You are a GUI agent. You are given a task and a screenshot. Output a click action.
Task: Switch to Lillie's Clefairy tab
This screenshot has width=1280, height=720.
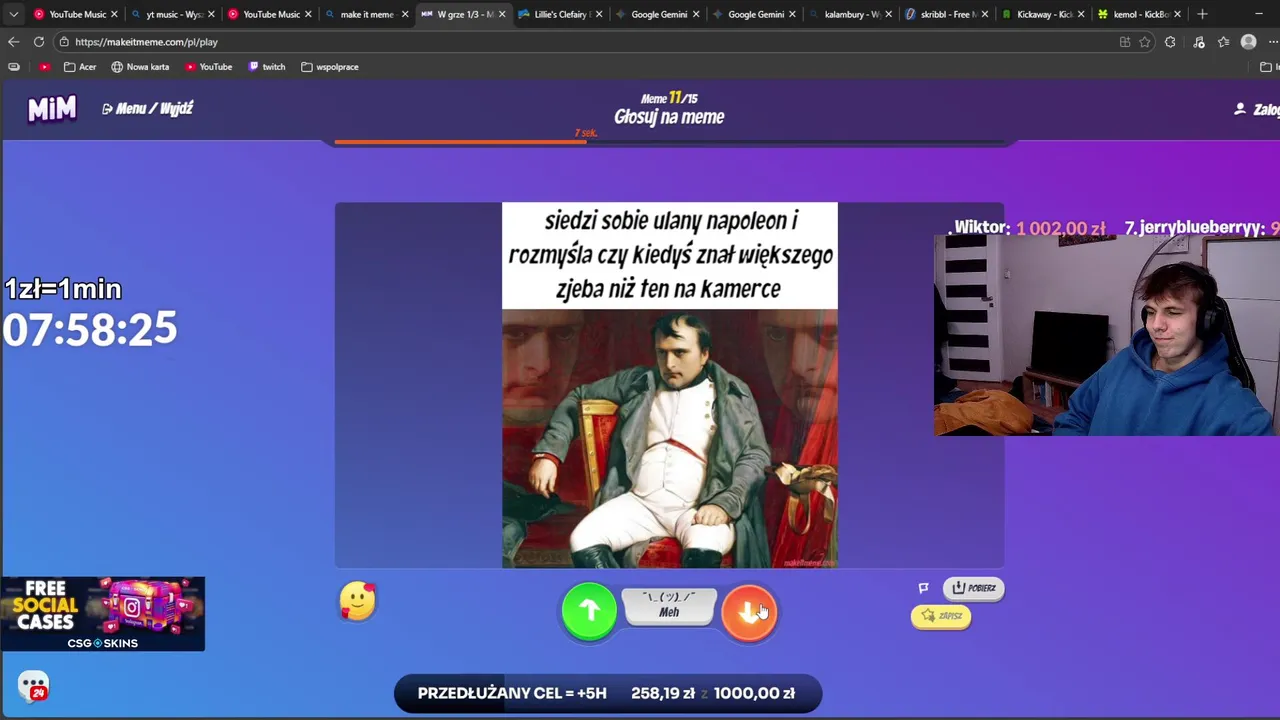coord(560,14)
